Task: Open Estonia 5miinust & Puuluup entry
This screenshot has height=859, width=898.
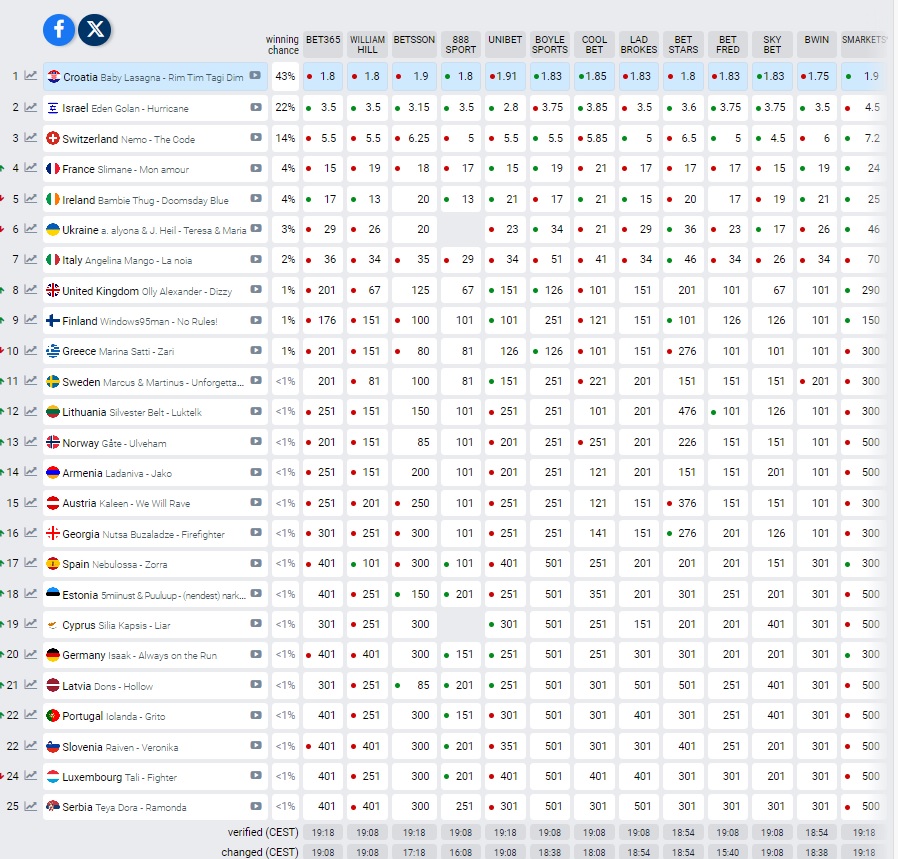Action: coord(155,594)
